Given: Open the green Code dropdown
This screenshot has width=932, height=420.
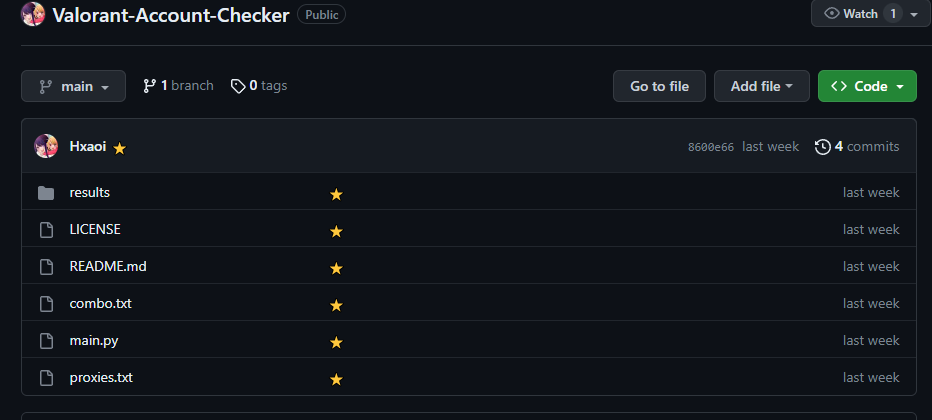Looking at the screenshot, I should [x=867, y=86].
